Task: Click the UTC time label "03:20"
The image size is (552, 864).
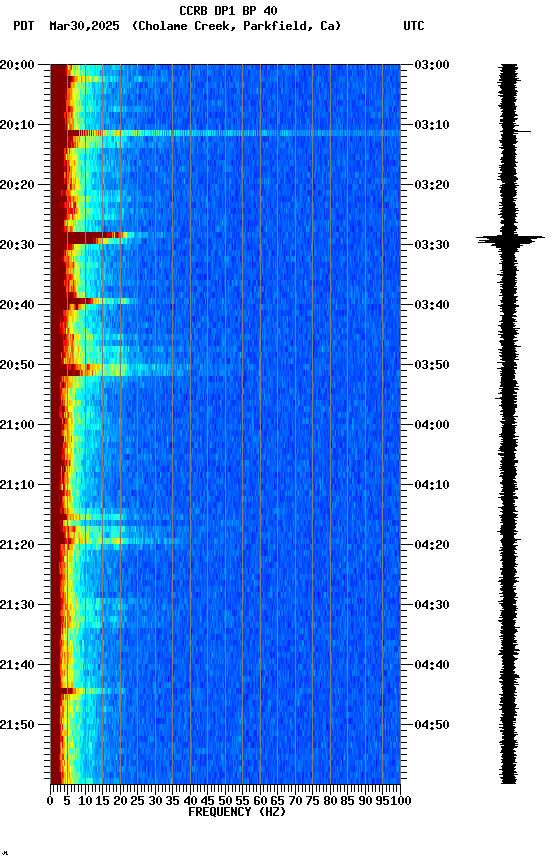Action: 432,185
